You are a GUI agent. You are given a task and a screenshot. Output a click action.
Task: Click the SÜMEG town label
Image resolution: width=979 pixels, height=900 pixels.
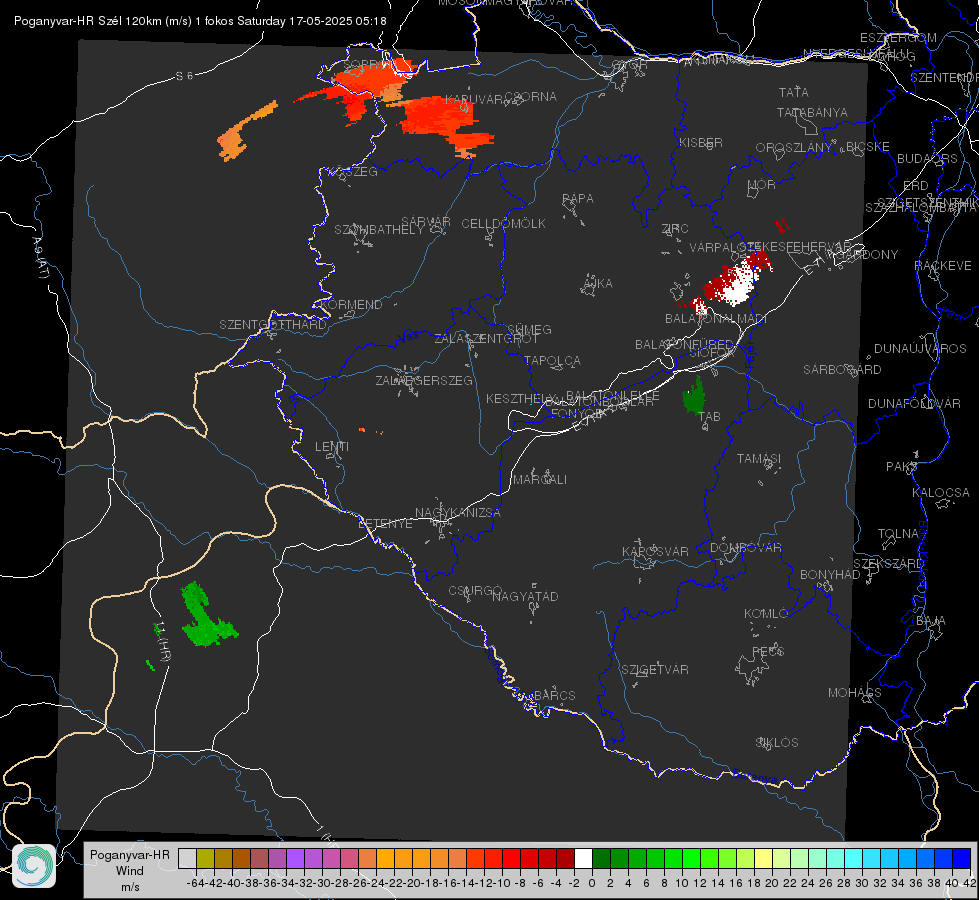[529, 329]
